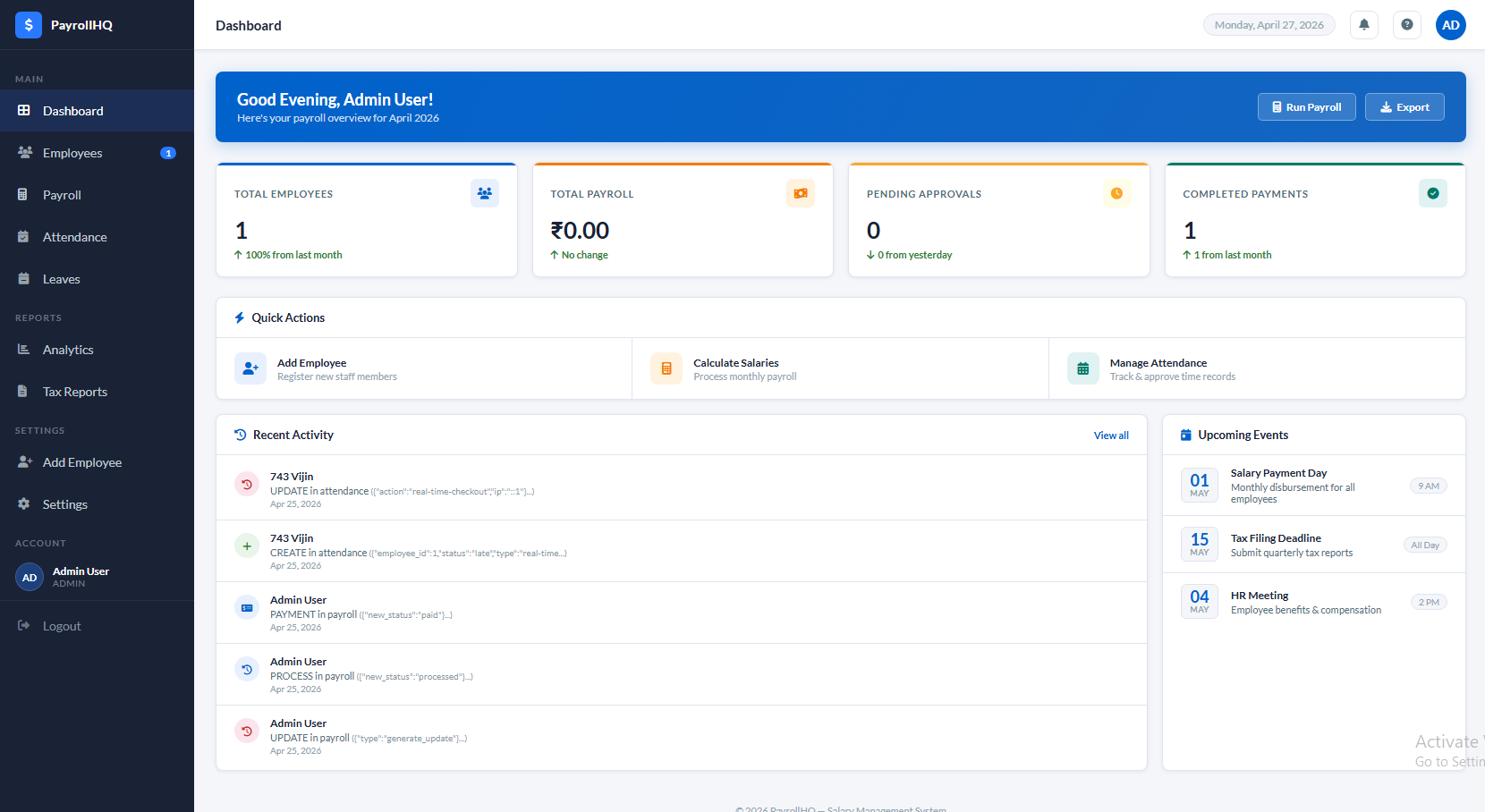1485x812 pixels.
Task: Click the Calculate Salaries calculator icon
Action: coord(666,368)
